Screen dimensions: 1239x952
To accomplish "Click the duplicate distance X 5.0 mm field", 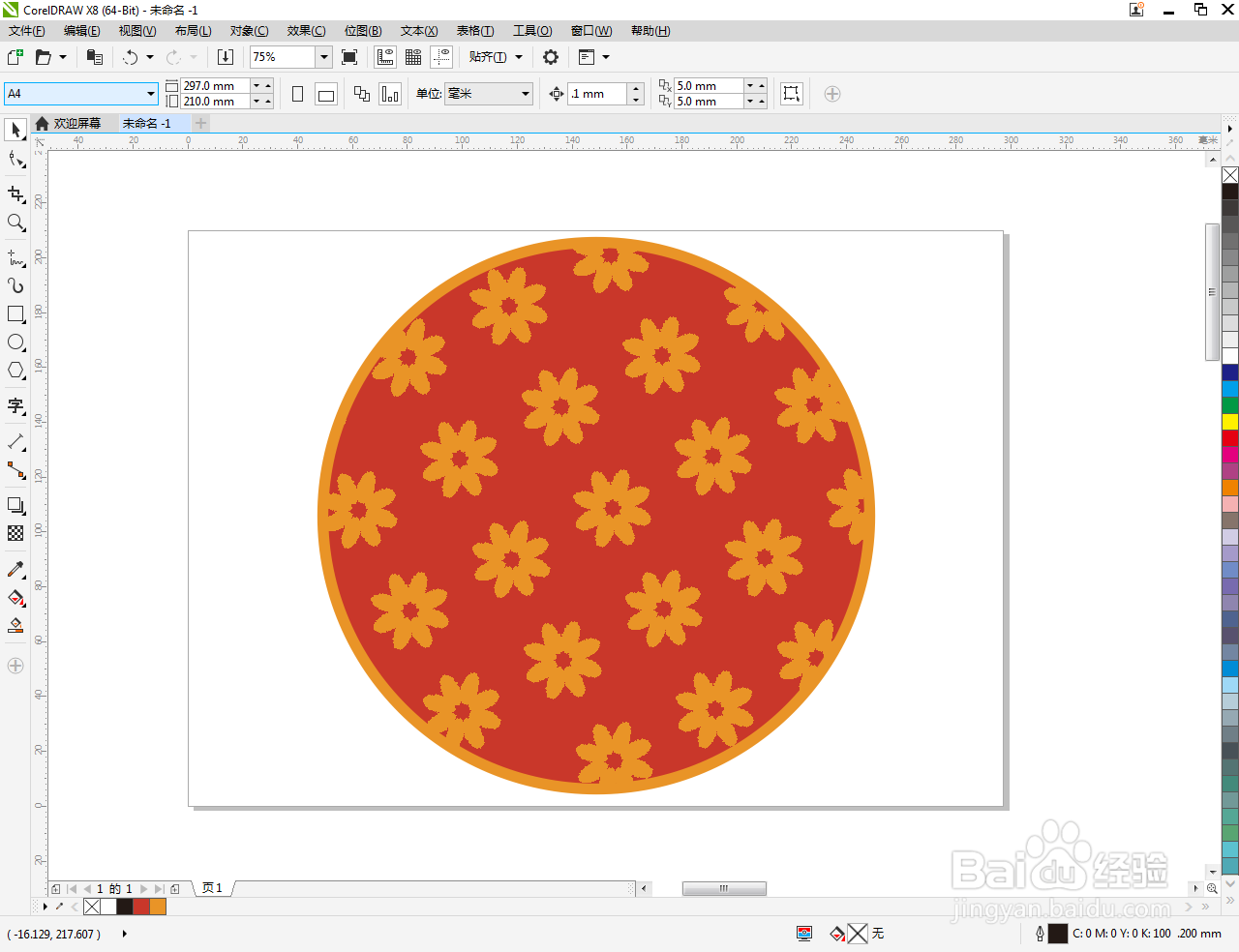I will click(x=709, y=86).
